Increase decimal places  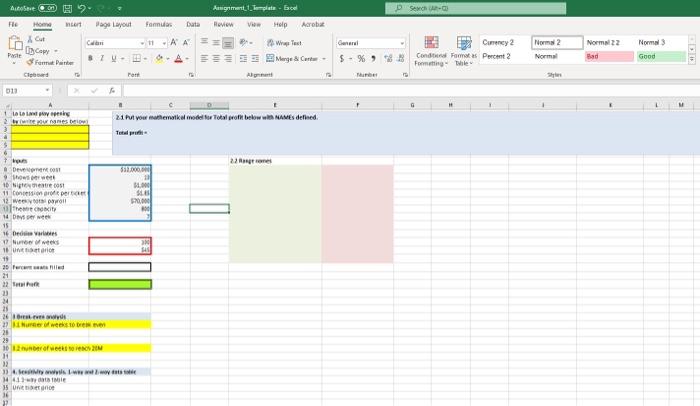tap(388, 59)
